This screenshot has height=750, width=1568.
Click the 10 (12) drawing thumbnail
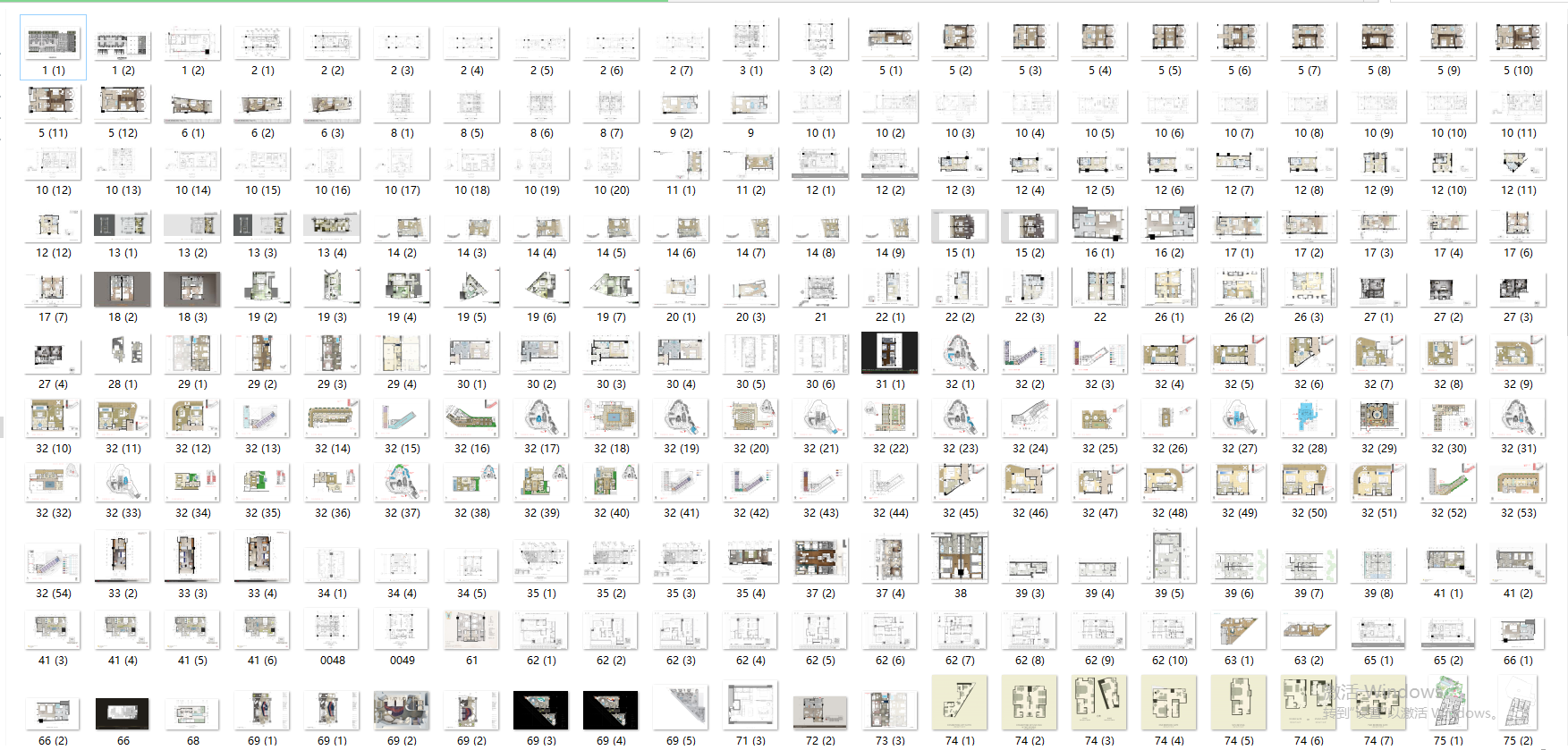click(x=53, y=164)
